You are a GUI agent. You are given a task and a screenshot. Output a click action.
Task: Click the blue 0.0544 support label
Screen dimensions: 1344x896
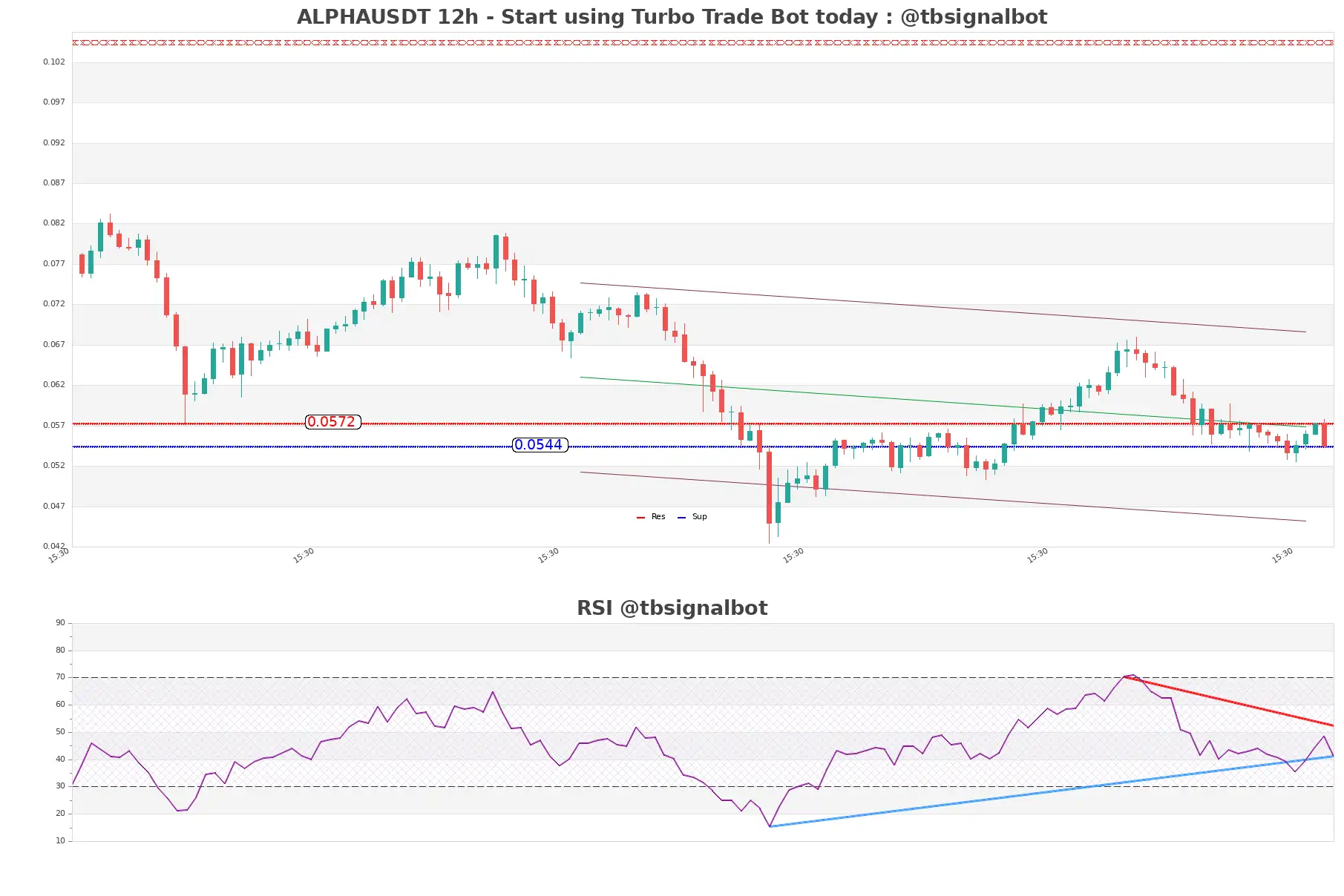(x=540, y=445)
